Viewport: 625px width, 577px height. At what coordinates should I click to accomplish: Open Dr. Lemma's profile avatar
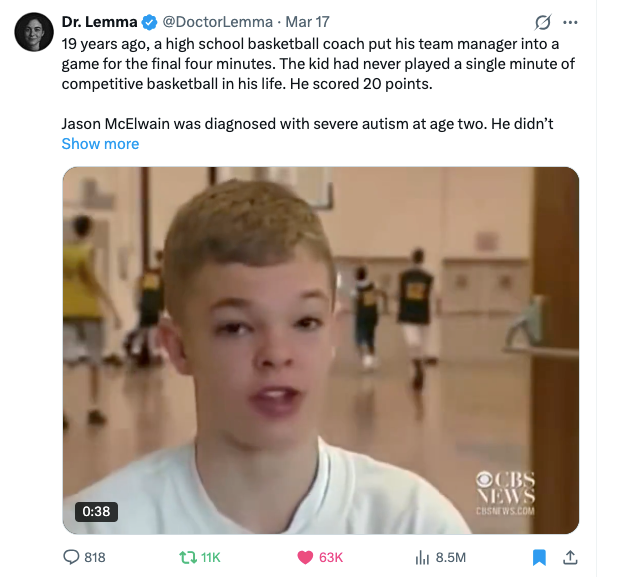click(x=34, y=32)
